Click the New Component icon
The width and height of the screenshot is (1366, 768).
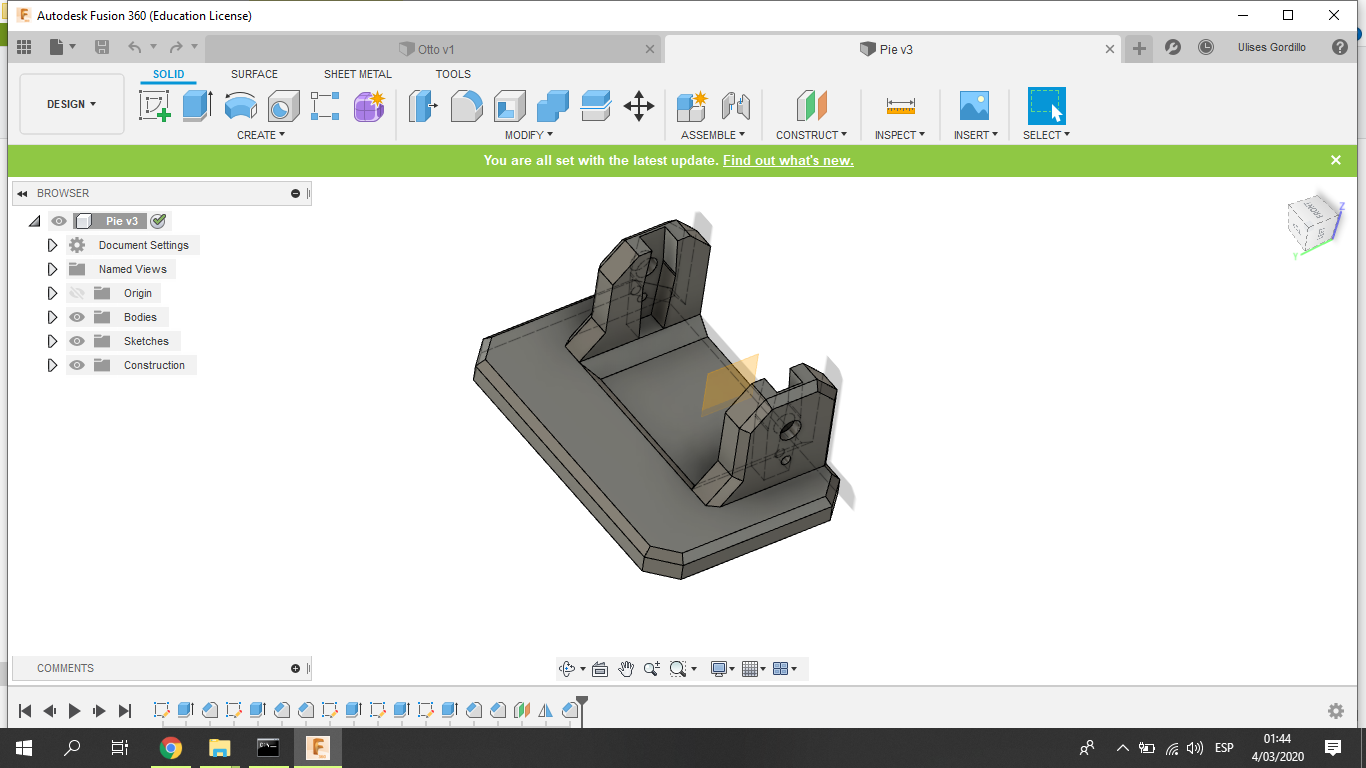(x=692, y=105)
